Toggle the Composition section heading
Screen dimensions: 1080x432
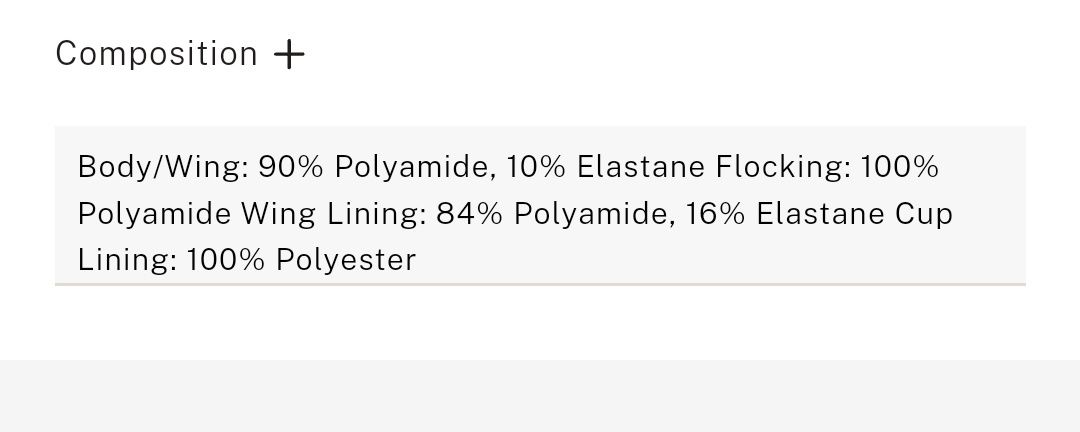pos(180,54)
